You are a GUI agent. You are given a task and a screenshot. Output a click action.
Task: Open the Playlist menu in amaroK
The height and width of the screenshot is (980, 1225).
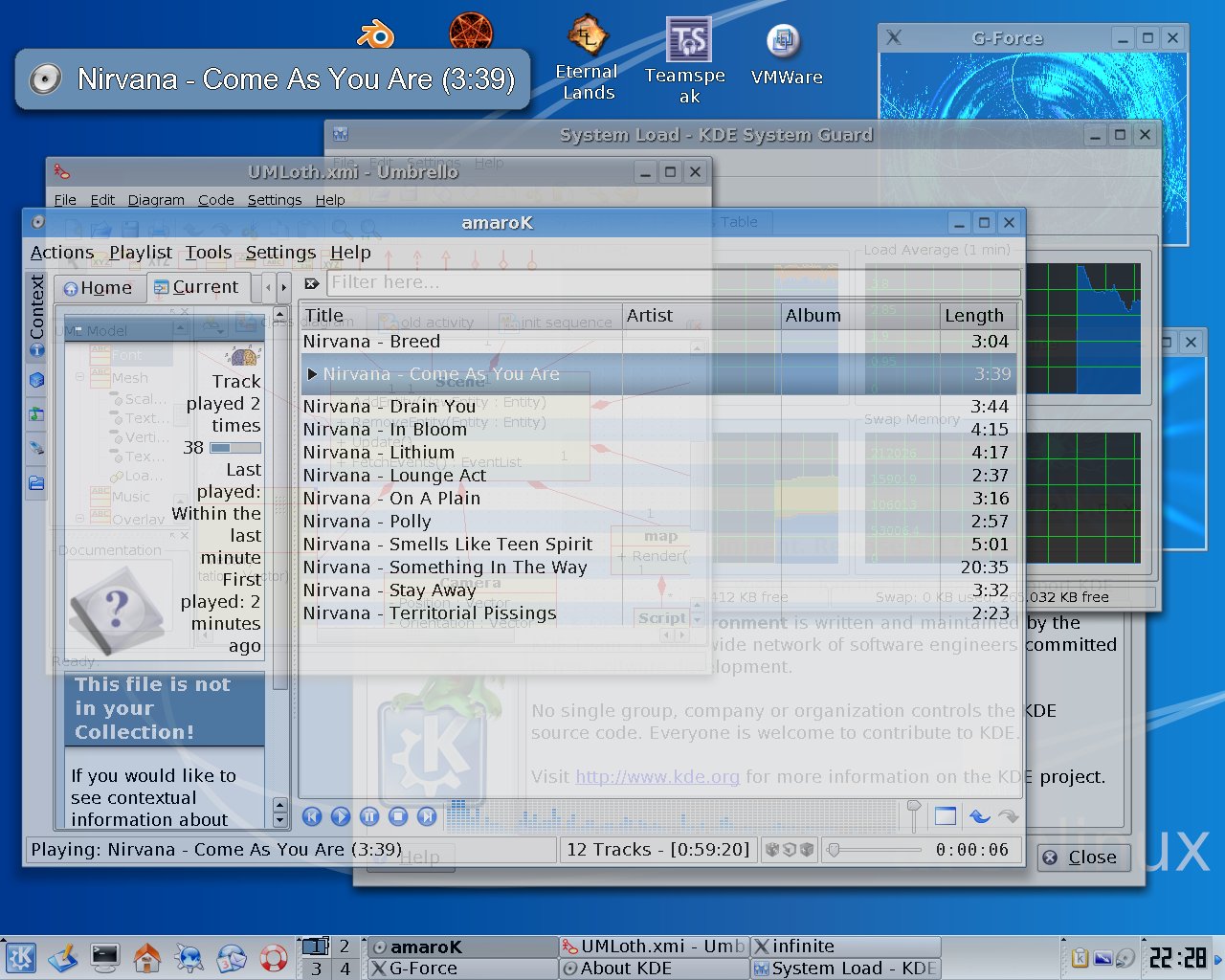(x=141, y=253)
